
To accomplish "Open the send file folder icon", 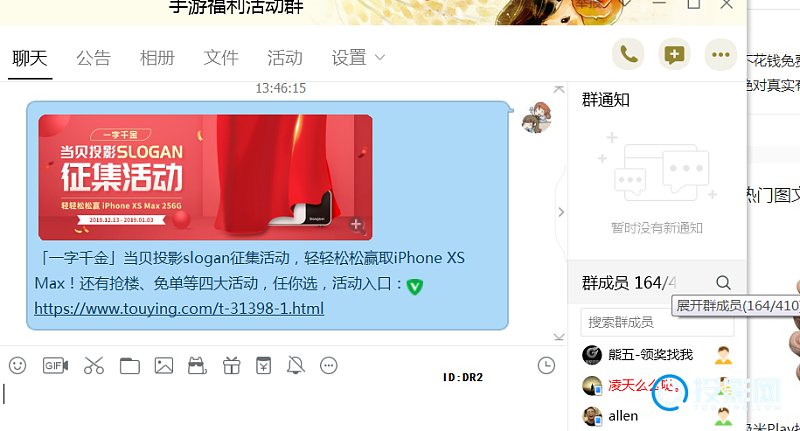I will (130, 366).
